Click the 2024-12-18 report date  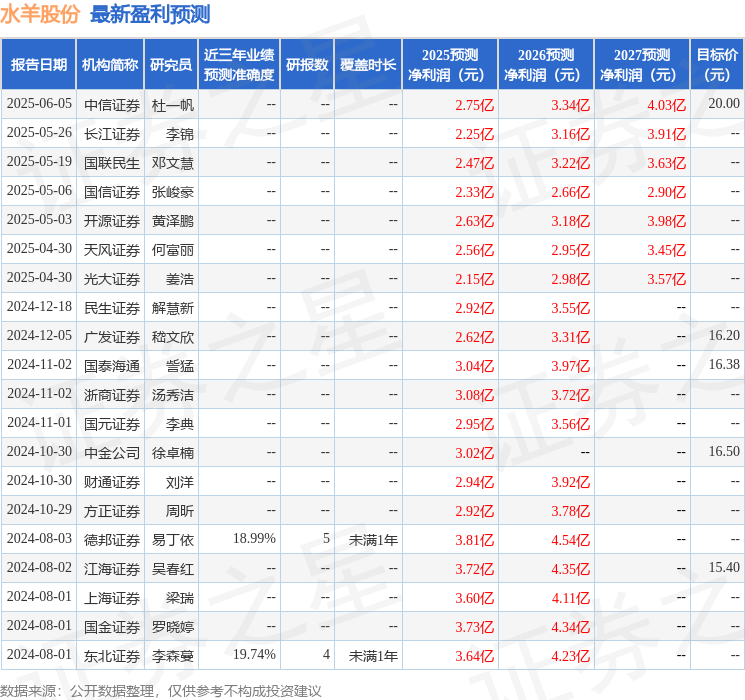39,307
